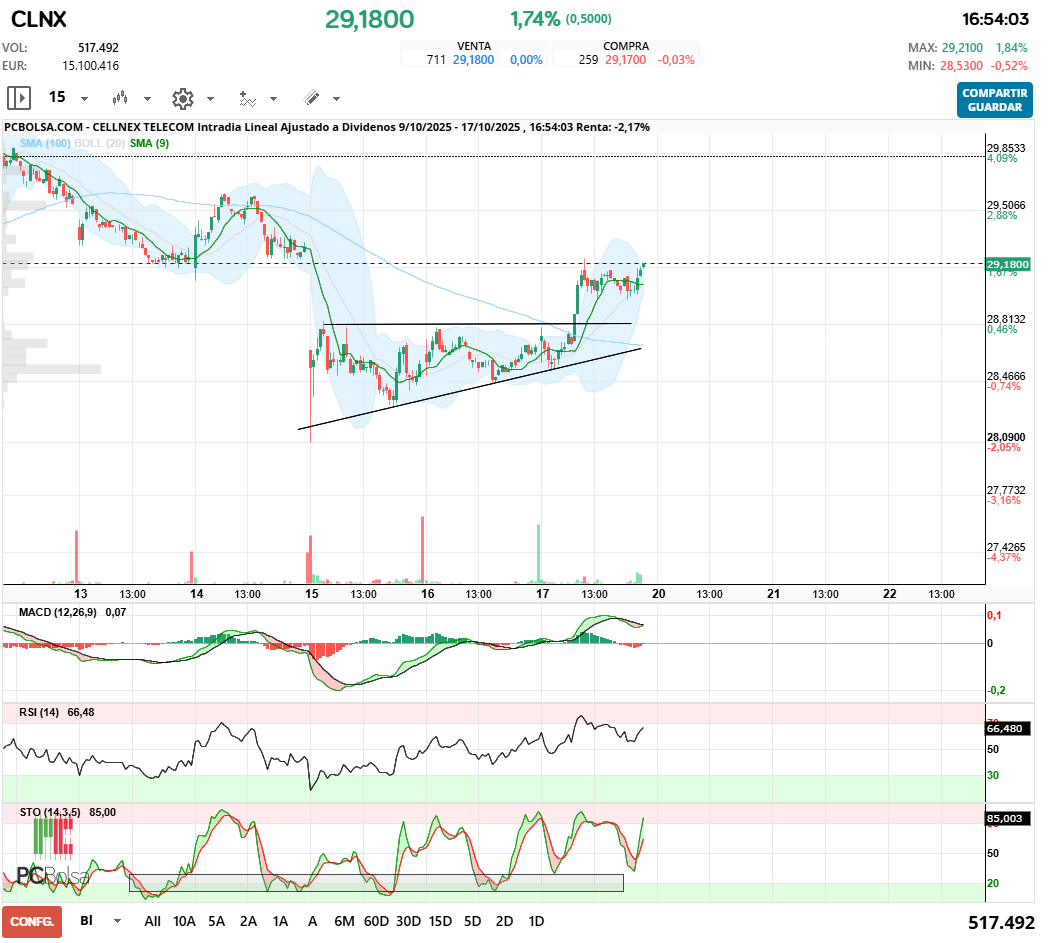Click the MACD (12,26,9) indicator label
The height and width of the screenshot is (943, 1048).
59,611
